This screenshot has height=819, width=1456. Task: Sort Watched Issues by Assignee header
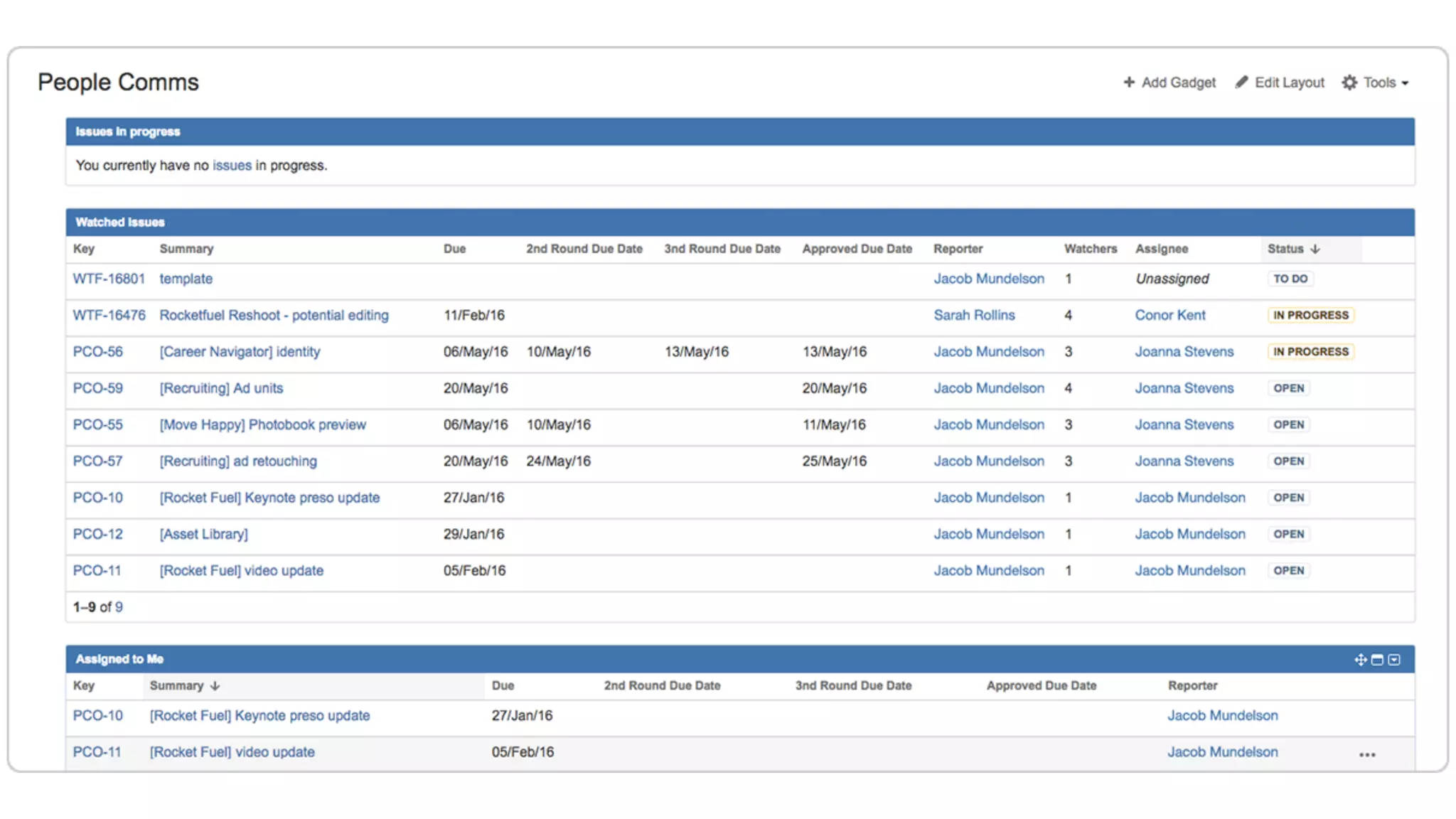[1161, 249]
